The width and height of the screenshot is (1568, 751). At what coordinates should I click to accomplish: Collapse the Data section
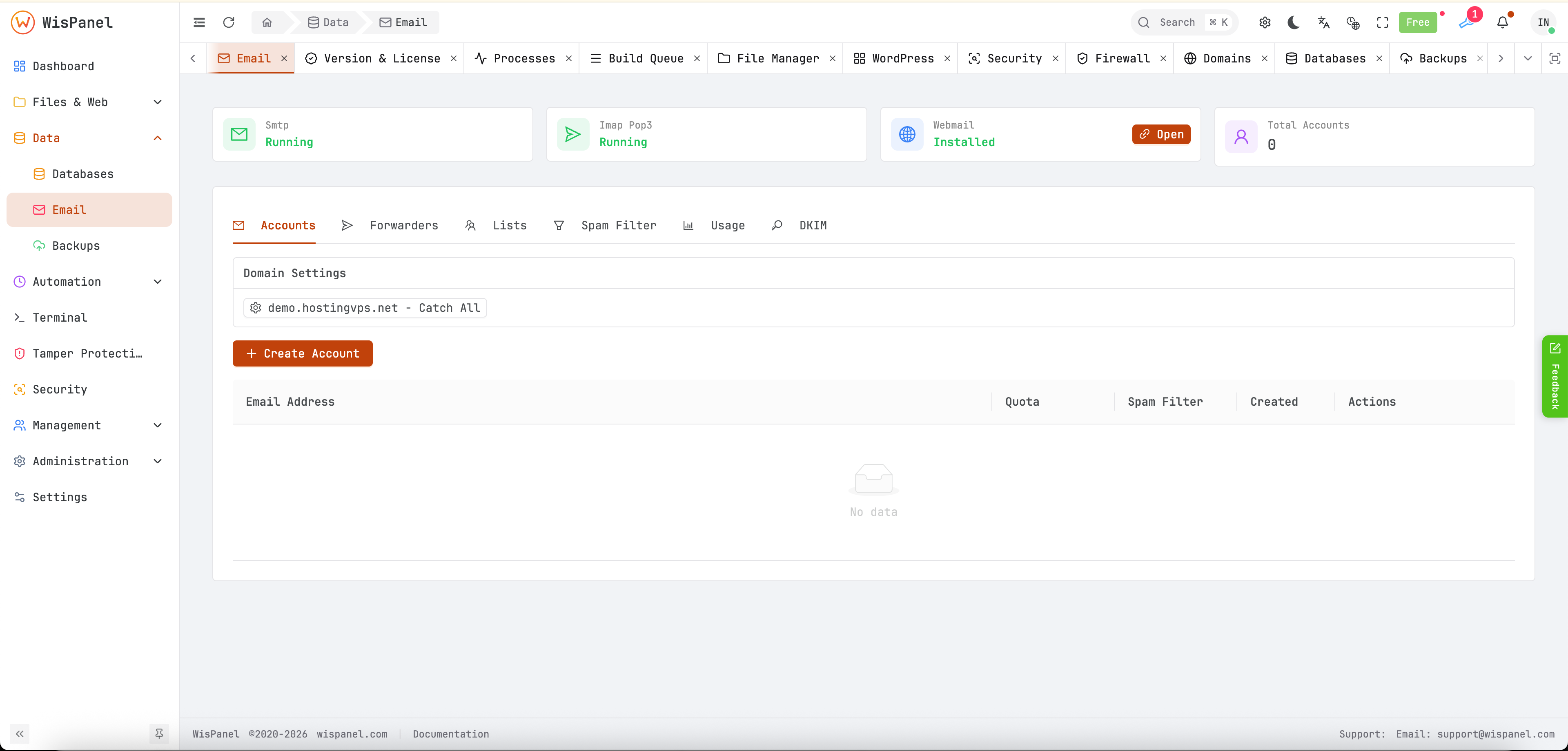click(x=89, y=138)
